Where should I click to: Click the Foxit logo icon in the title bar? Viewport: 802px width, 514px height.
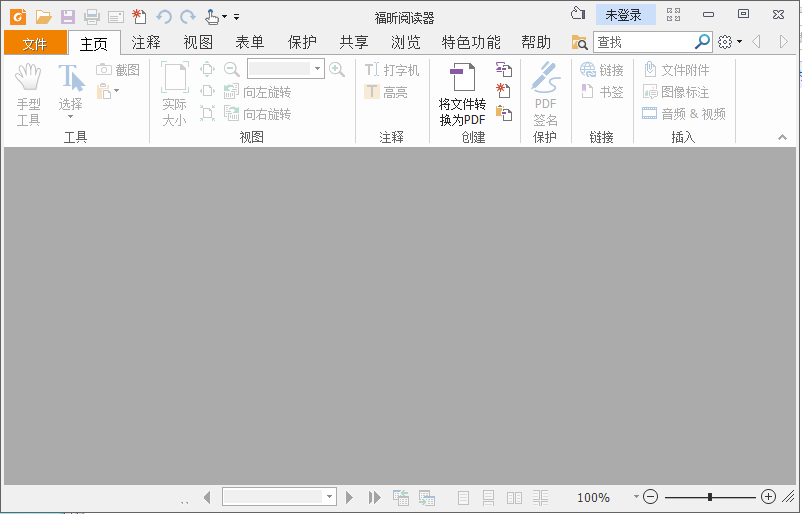coord(18,17)
